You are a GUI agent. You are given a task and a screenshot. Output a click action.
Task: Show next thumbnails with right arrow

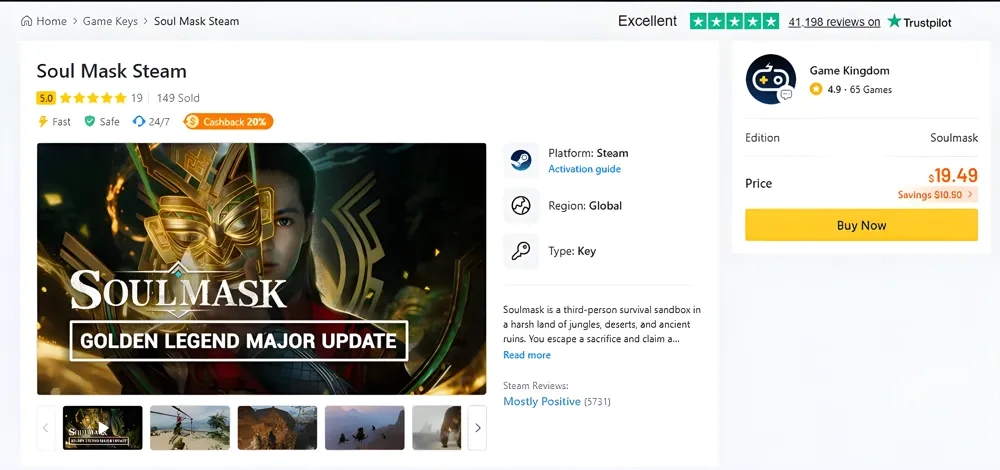[477, 428]
